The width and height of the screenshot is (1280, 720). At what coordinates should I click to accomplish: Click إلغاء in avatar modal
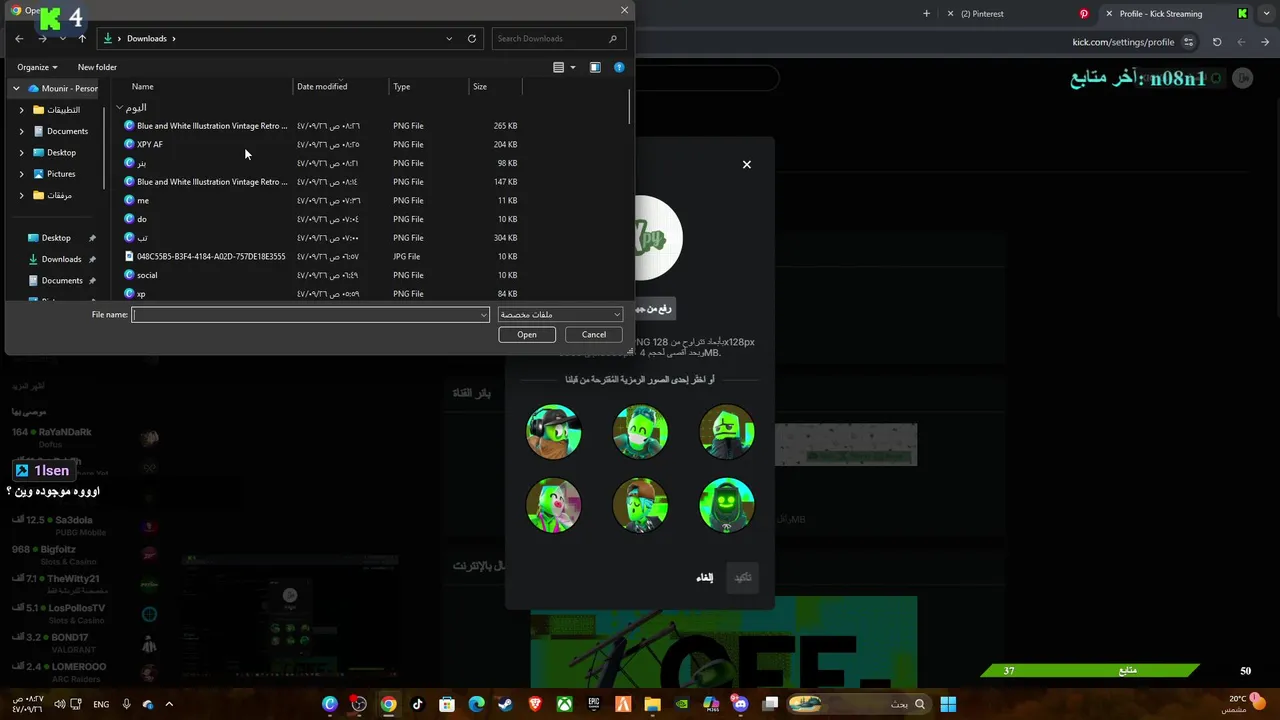pos(705,578)
